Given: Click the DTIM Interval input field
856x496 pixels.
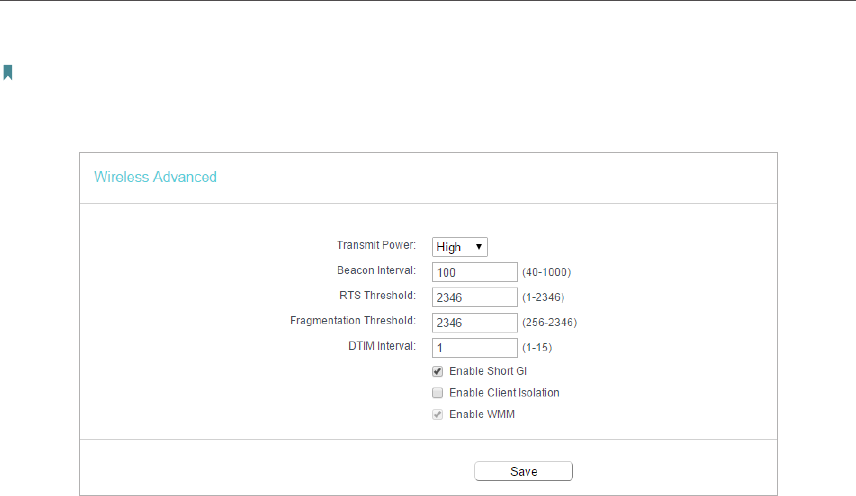Looking at the screenshot, I should 474,348.
